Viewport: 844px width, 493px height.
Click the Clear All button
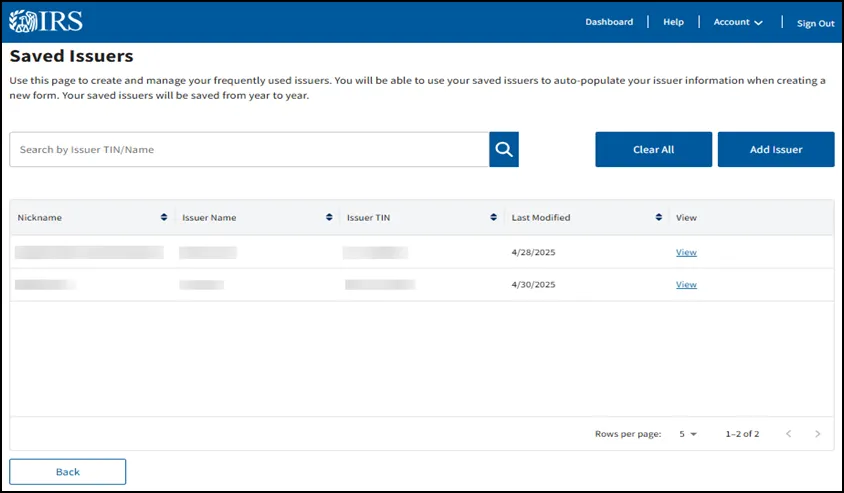click(x=653, y=149)
